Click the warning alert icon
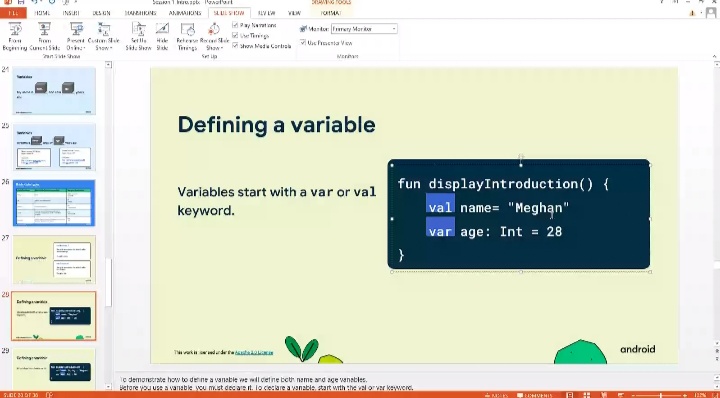 tap(692, 13)
